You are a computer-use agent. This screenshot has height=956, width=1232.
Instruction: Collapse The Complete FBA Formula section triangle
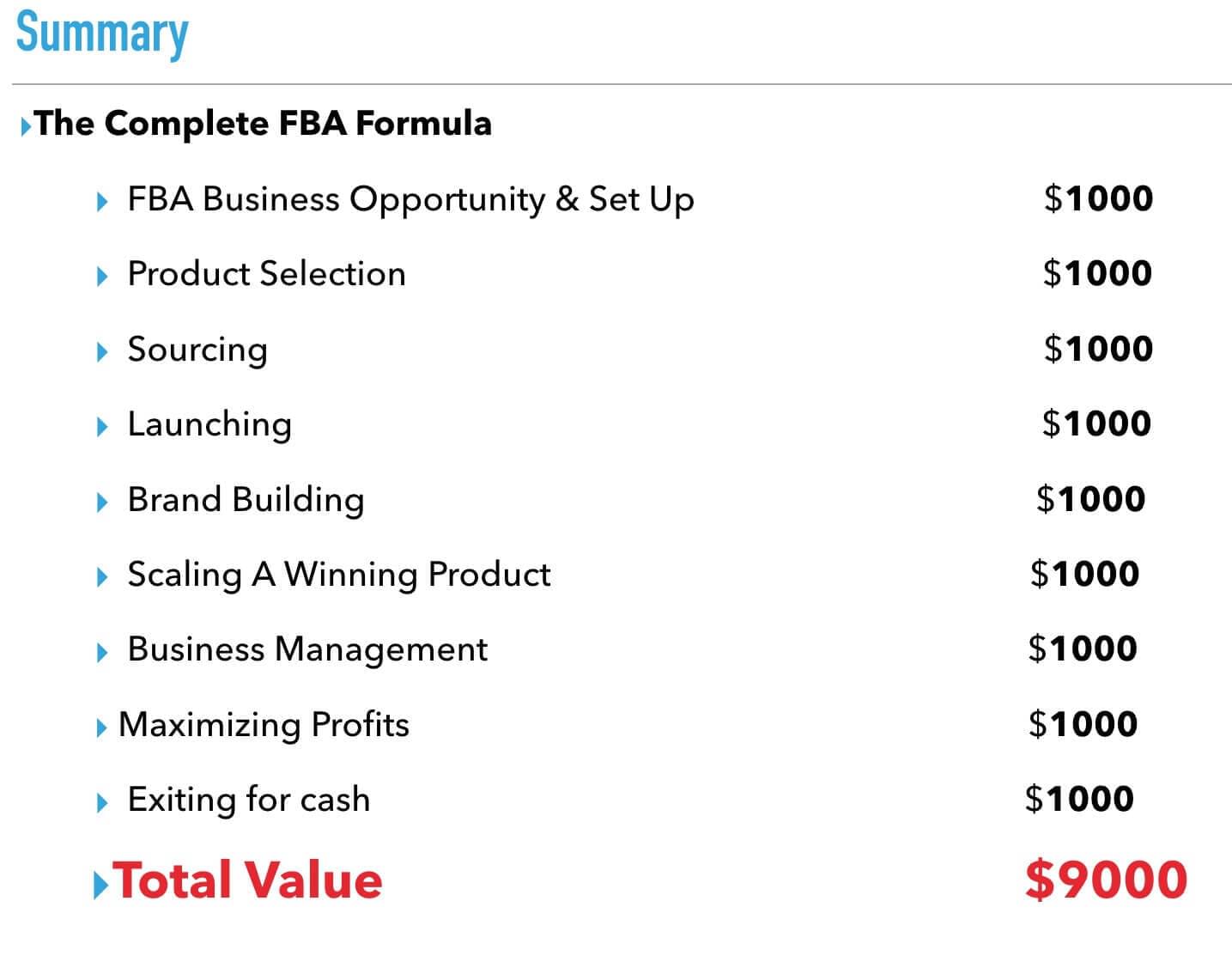(27, 126)
